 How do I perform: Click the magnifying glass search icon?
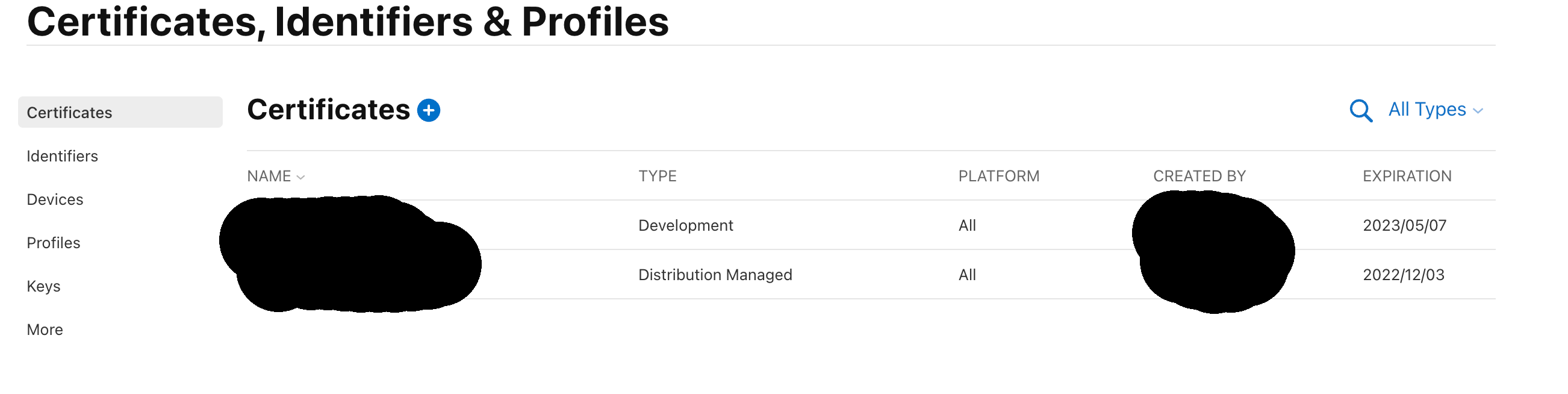tap(1360, 111)
